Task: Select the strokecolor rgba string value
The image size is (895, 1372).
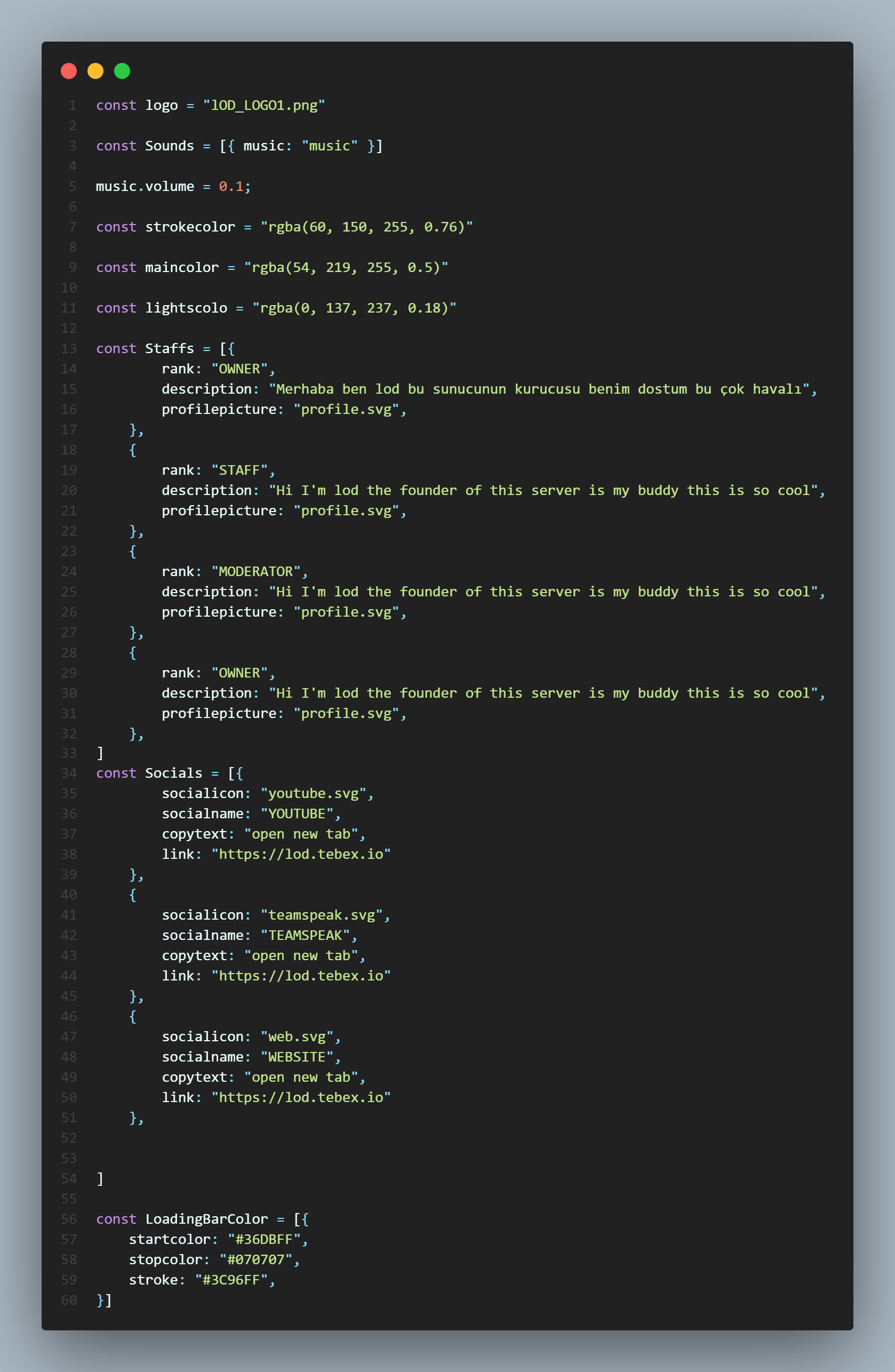Action: (366, 227)
